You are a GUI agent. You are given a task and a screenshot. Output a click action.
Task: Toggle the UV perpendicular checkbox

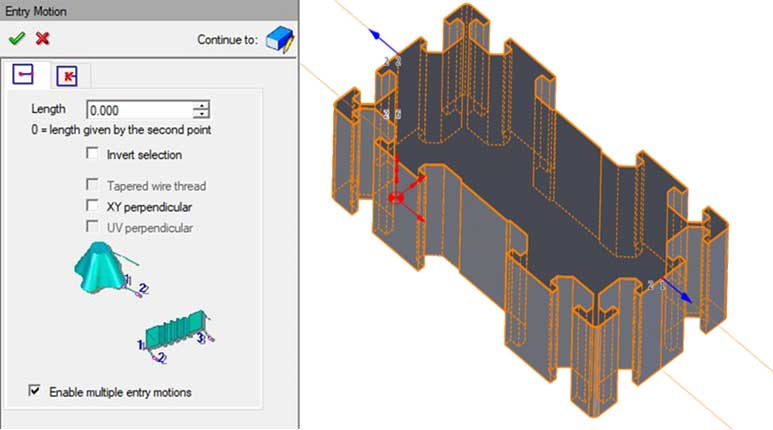[93, 228]
